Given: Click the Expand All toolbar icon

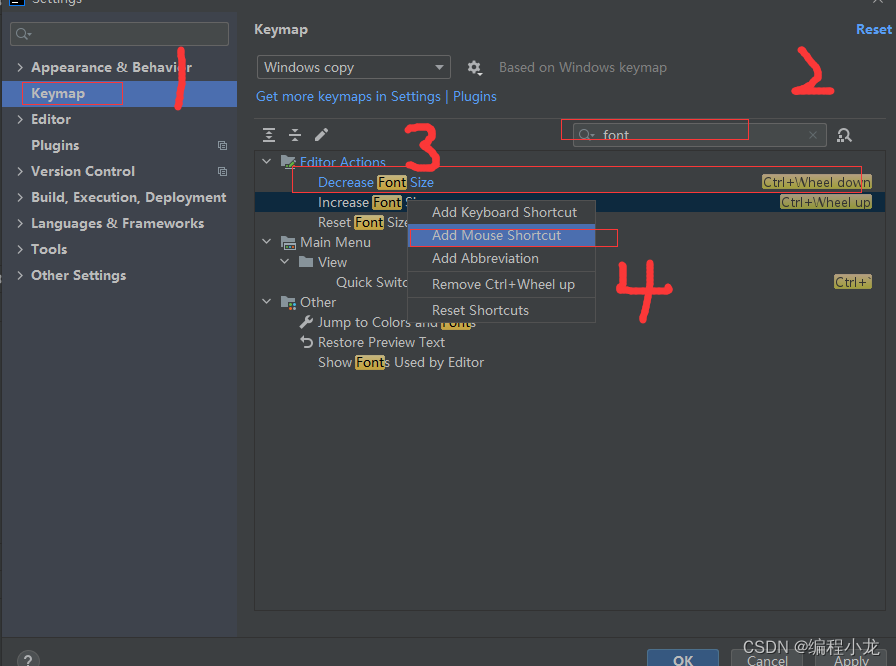Looking at the screenshot, I should [269, 135].
